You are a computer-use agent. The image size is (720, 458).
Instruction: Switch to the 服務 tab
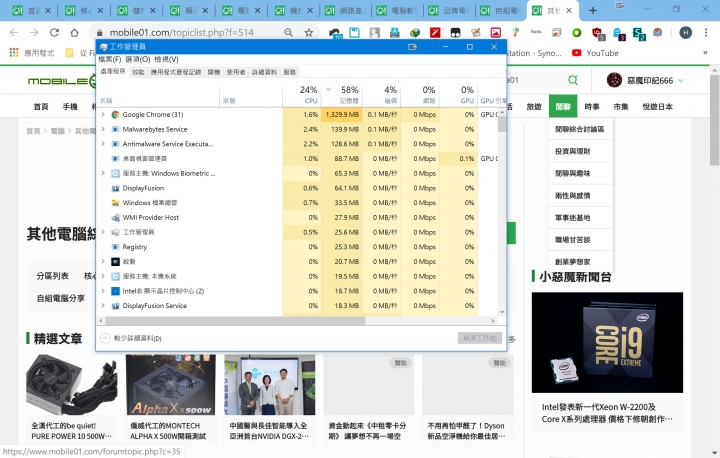point(290,72)
